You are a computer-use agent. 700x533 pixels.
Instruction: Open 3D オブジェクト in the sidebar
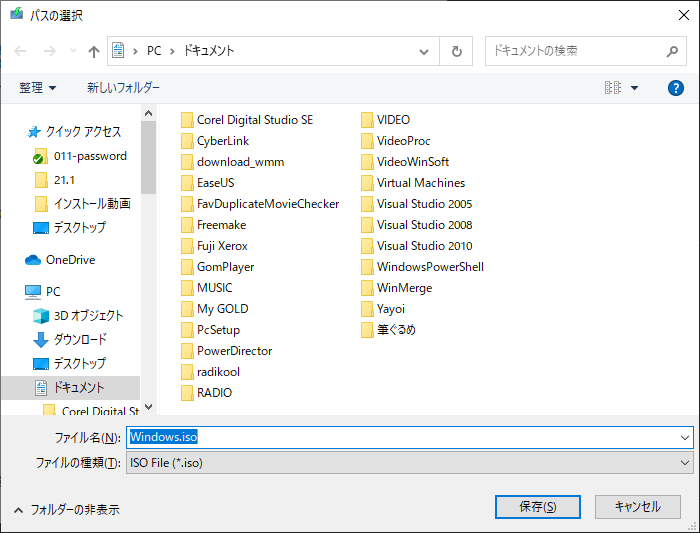(88, 316)
